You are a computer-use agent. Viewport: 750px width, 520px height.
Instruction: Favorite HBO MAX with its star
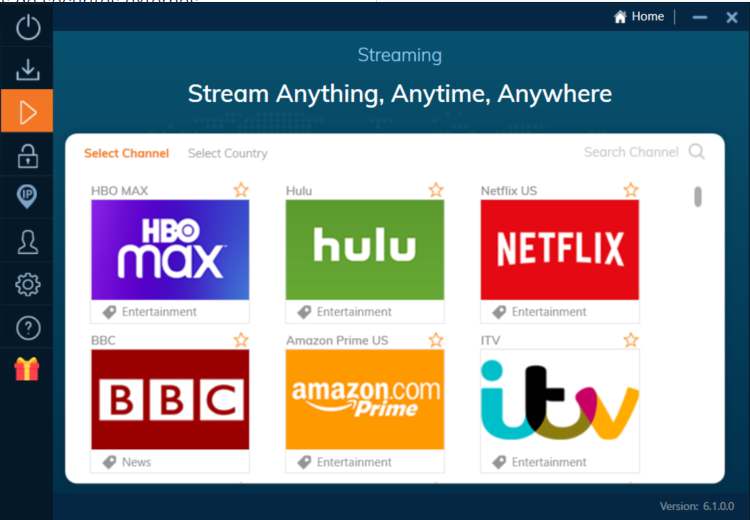(x=241, y=190)
